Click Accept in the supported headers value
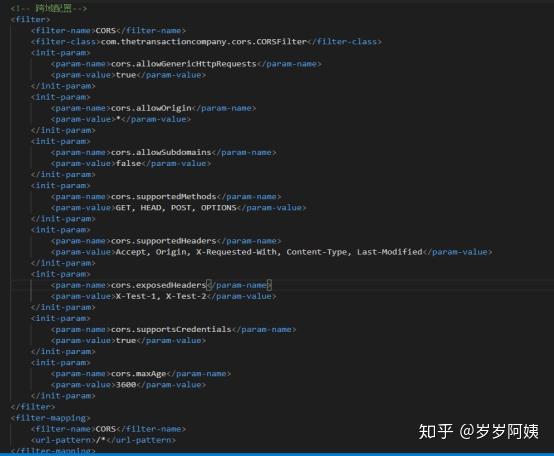 coord(131,252)
